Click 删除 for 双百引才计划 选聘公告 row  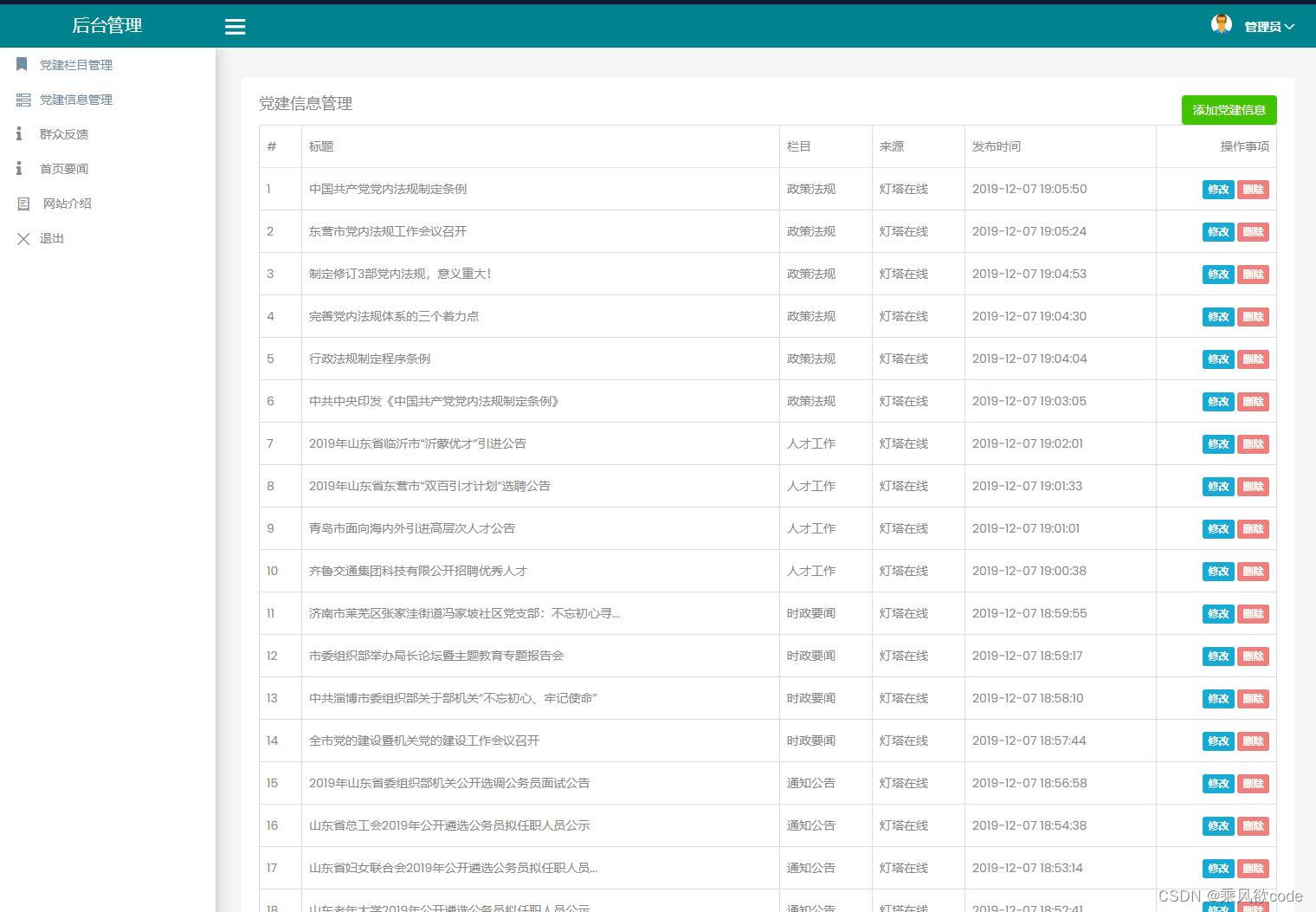[x=1253, y=487]
